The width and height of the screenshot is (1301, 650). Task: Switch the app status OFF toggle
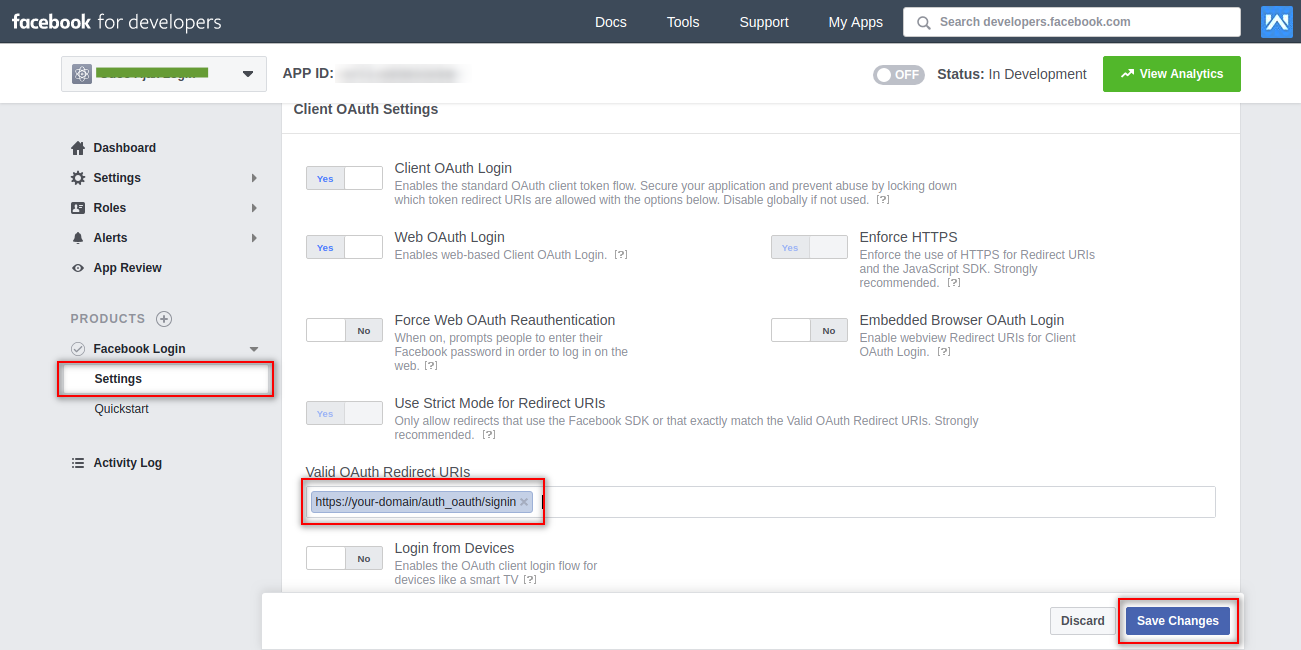(x=898, y=74)
